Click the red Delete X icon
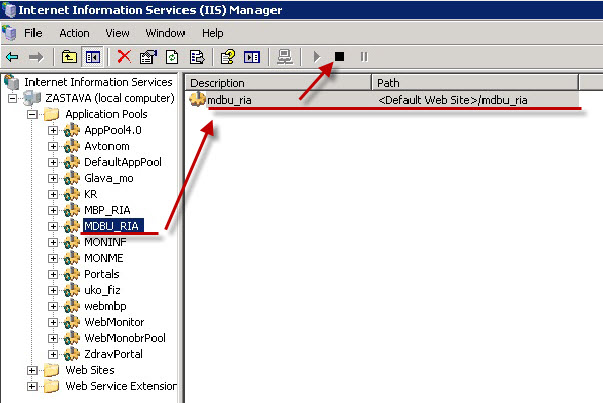603x403 pixels. [124, 57]
